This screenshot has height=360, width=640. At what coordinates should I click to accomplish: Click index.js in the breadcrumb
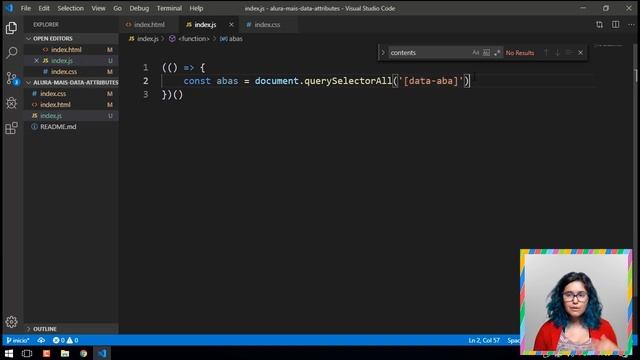pos(144,39)
